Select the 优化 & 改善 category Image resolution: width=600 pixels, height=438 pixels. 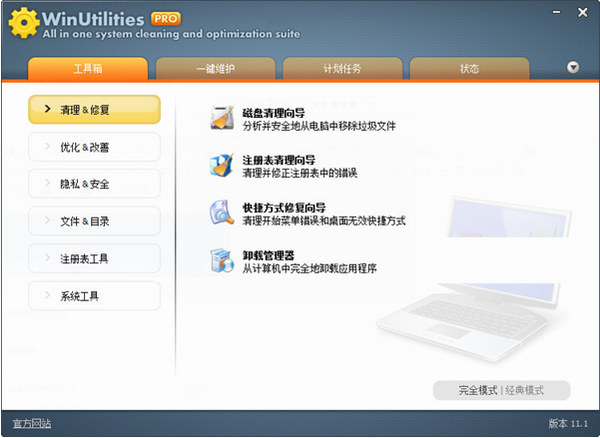(94, 147)
